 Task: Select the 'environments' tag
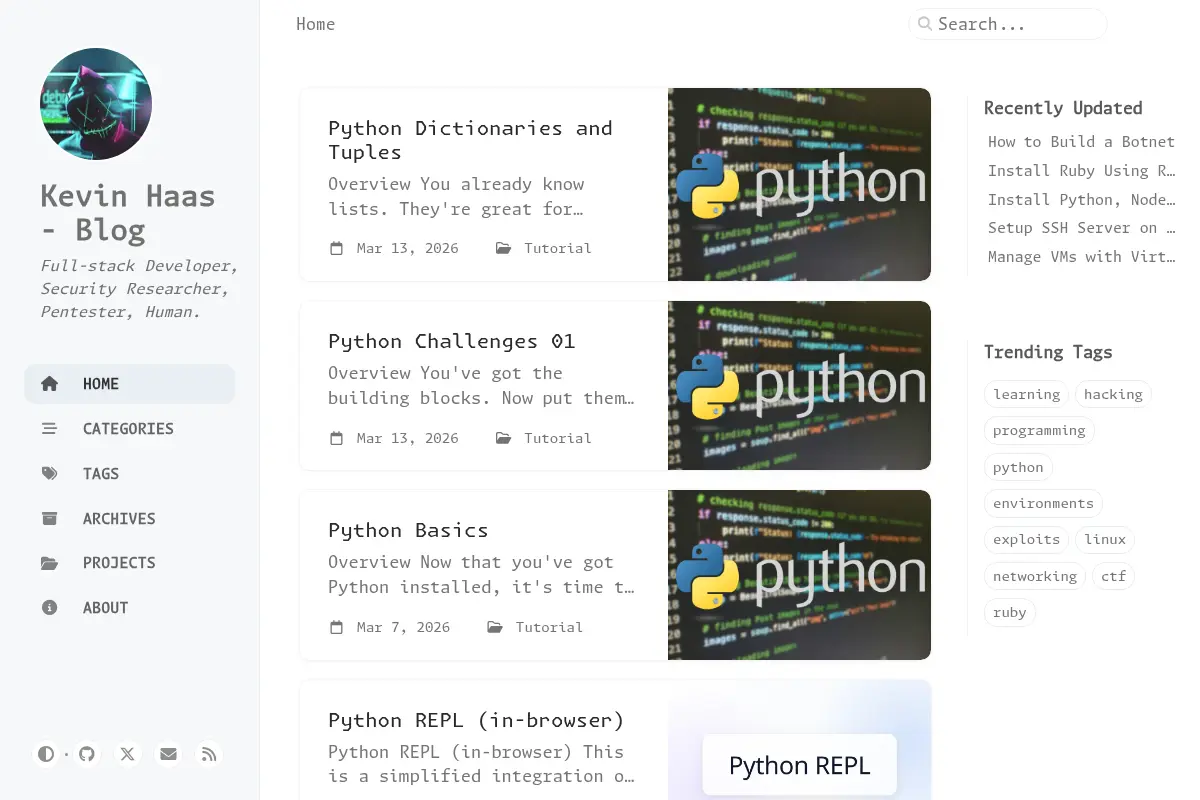click(x=1043, y=503)
